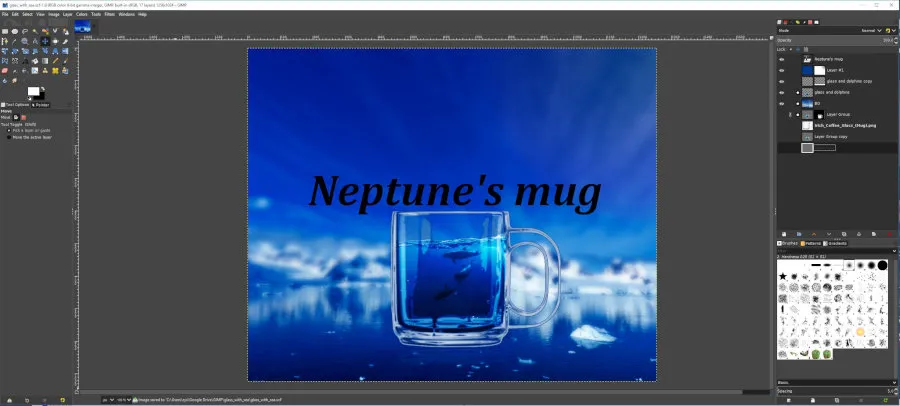Select the Cage Transform tool
The width and height of the screenshot is (900, 406).
coord(5,61)
